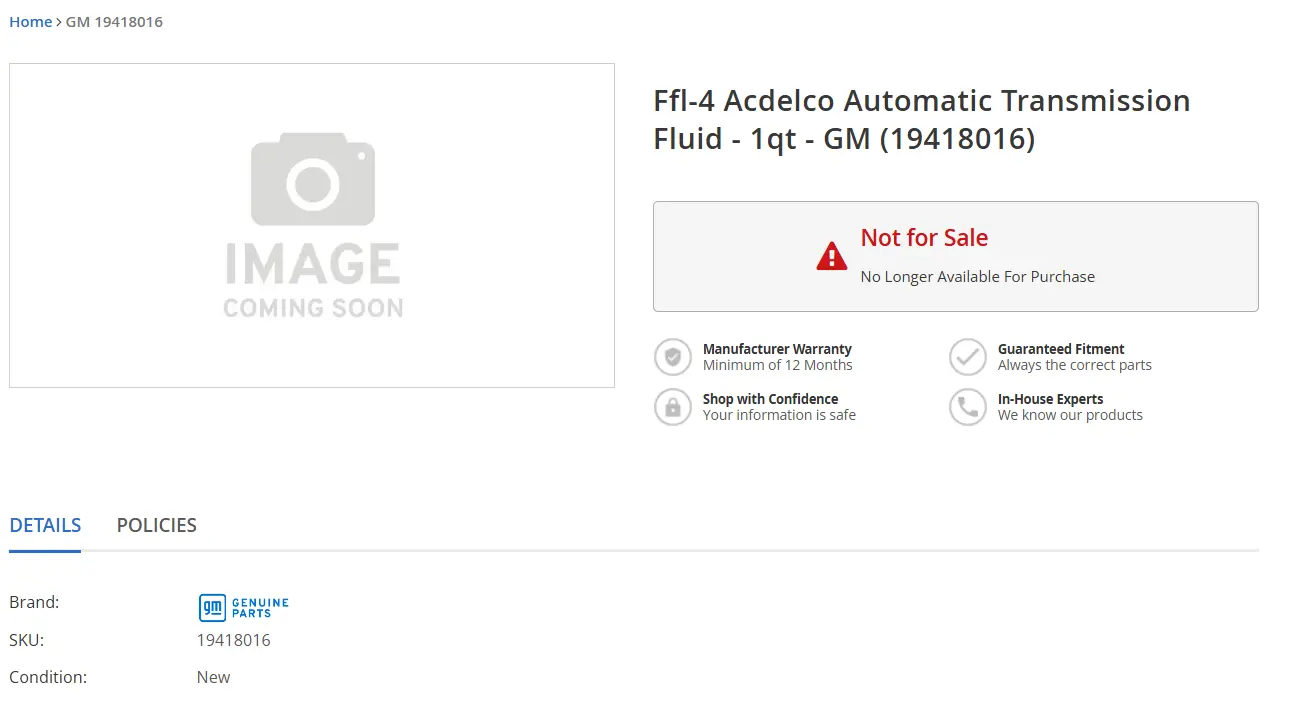Click the Shop with Confidence label
The width and height of the screenshot is (1310, 702).
click(x=770, y=399)
